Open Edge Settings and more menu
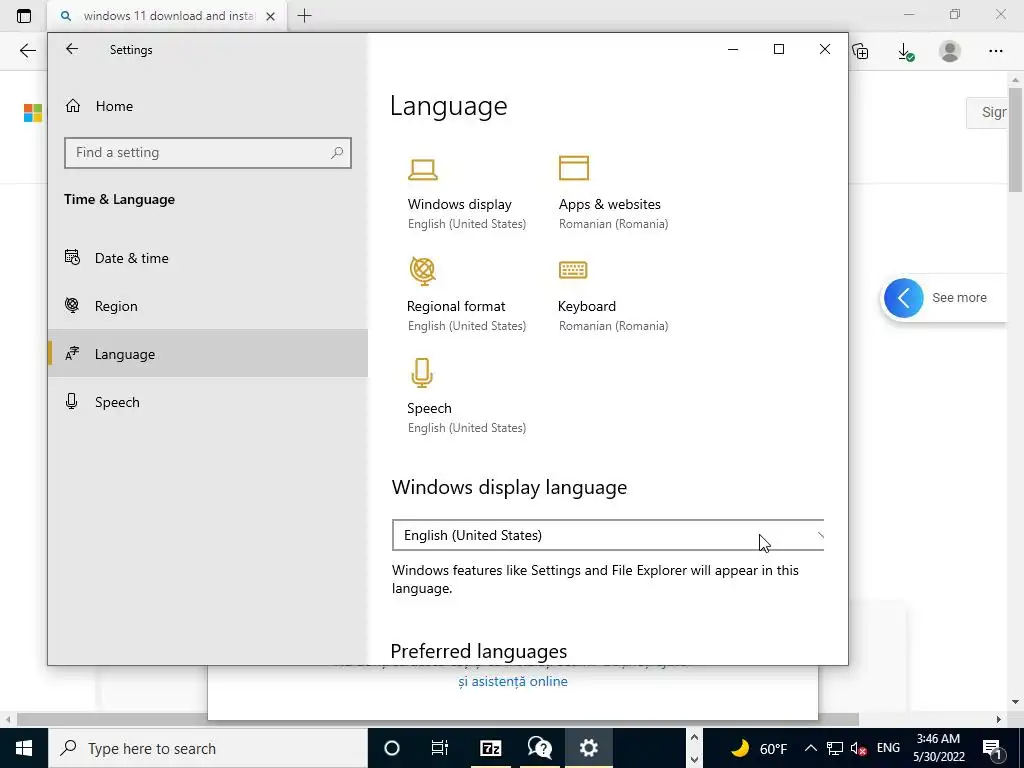The width and height of the screenshot is (1024, 768). (995, 51)
